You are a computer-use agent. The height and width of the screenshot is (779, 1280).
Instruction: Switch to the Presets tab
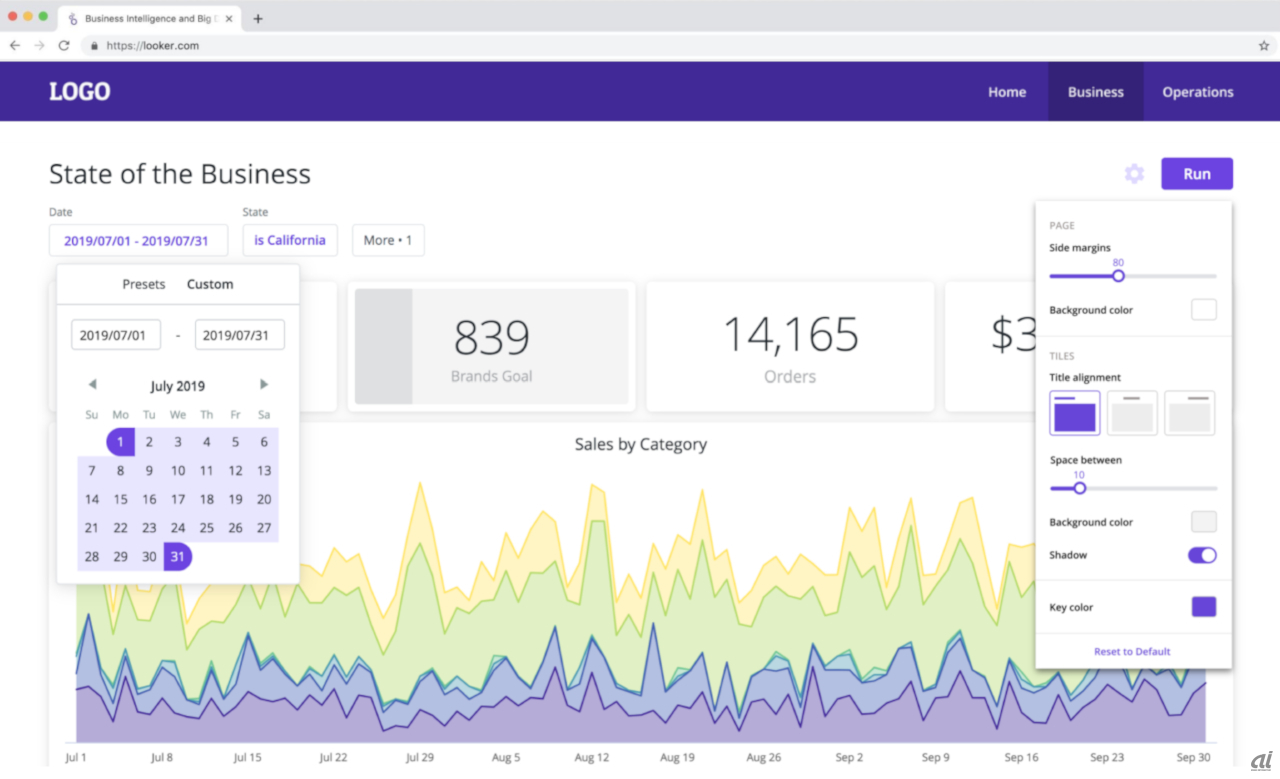tap(144, 284)
